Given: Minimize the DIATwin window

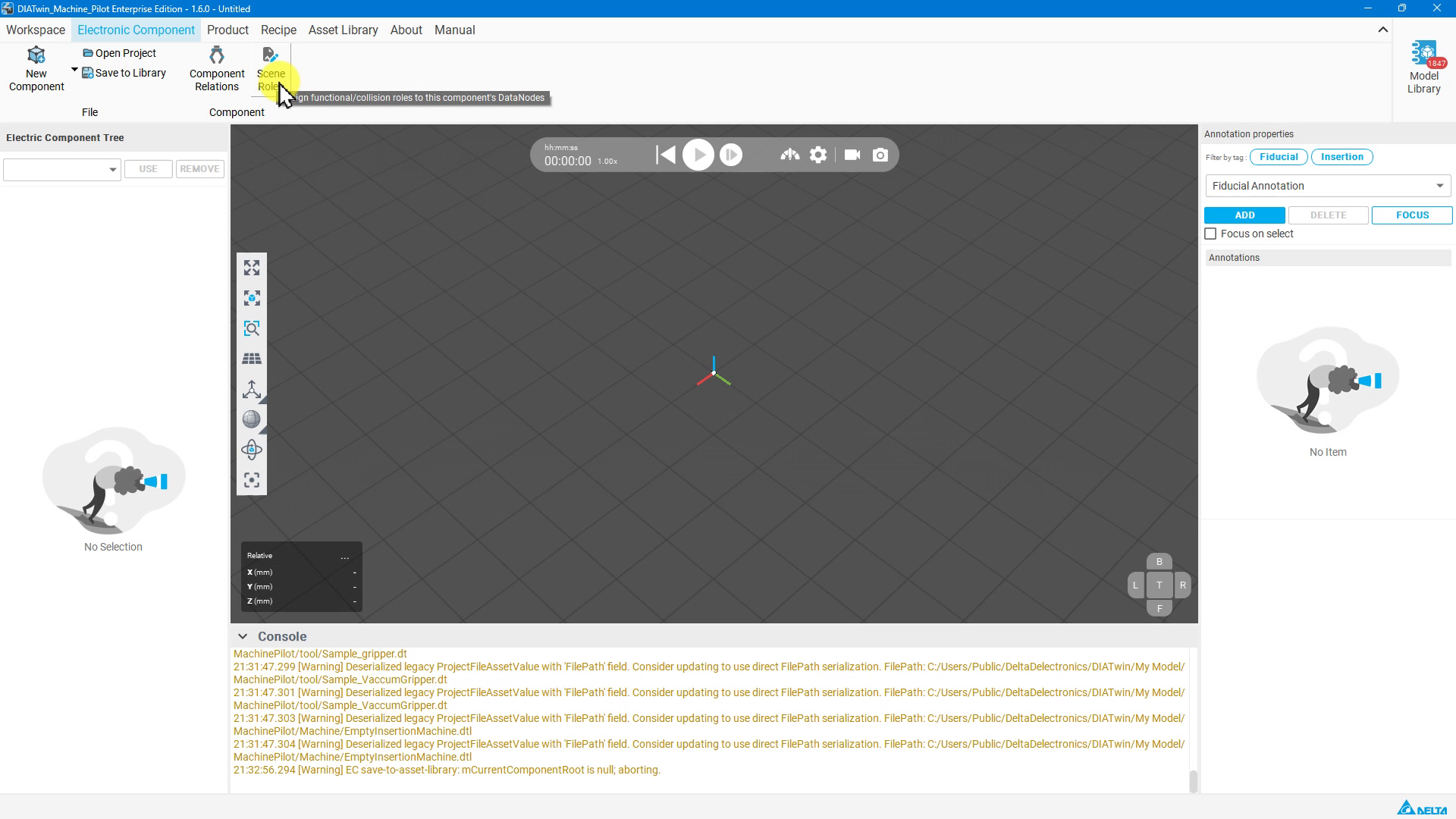Looking at the screenshot, I should point(1368,8).
